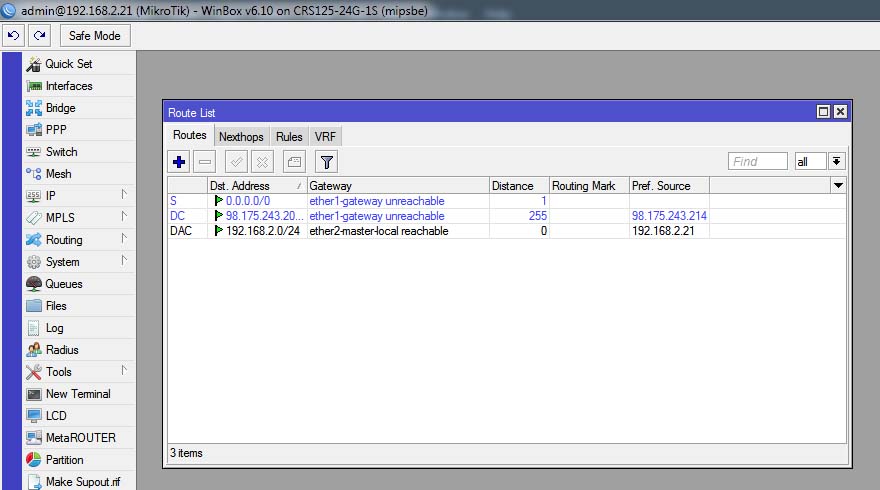The width and height of the screenshot is (880, 490).
Task: Open the Switch section
Action: (79, 152)
